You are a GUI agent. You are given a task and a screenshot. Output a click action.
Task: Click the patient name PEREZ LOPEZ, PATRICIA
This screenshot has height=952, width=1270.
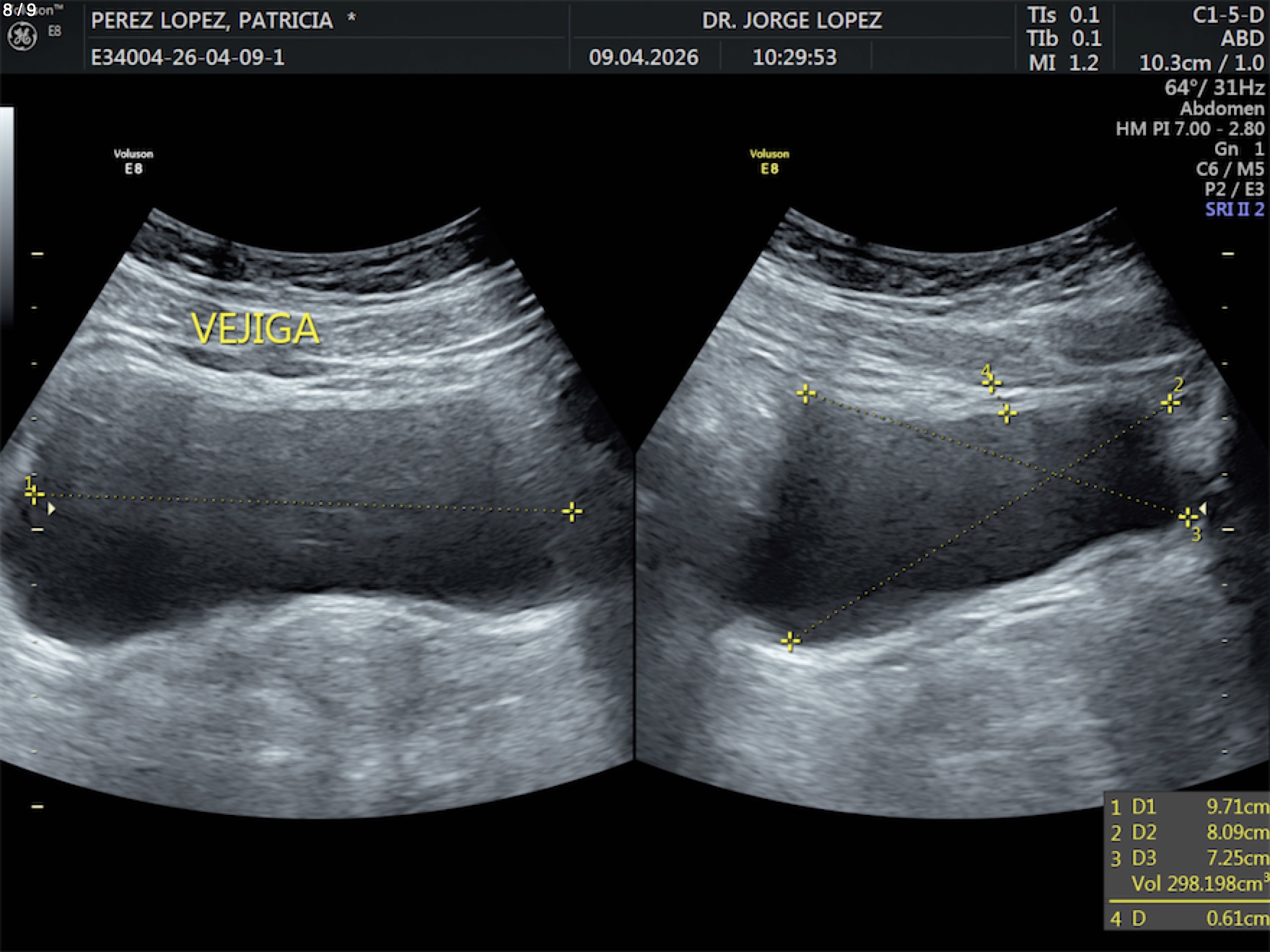click(212, 20)
